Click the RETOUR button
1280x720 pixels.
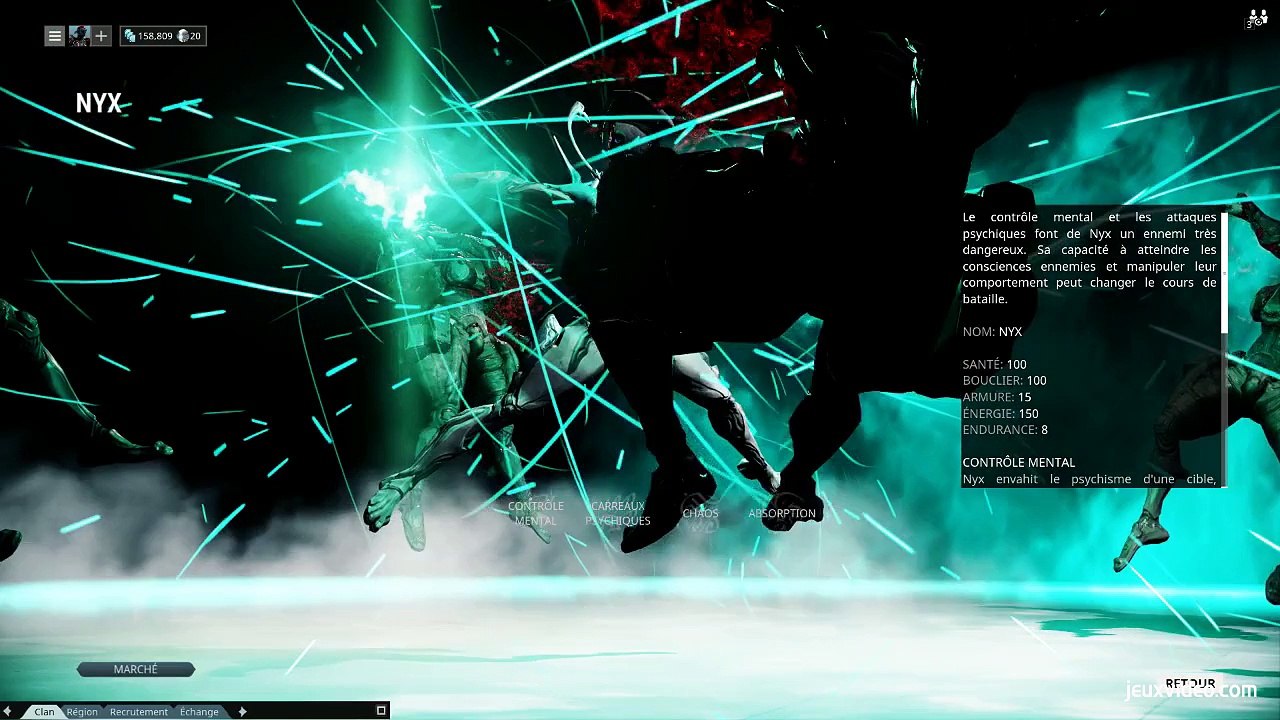tap(1190, 684)
